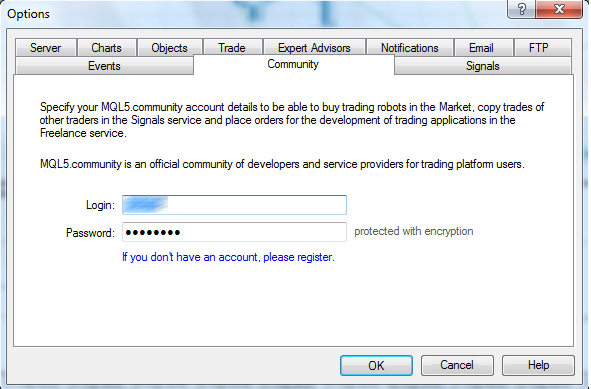The height and width of the screenshot is (389, 591).
Task: Follow the register account link
Action: coord(228,257)
